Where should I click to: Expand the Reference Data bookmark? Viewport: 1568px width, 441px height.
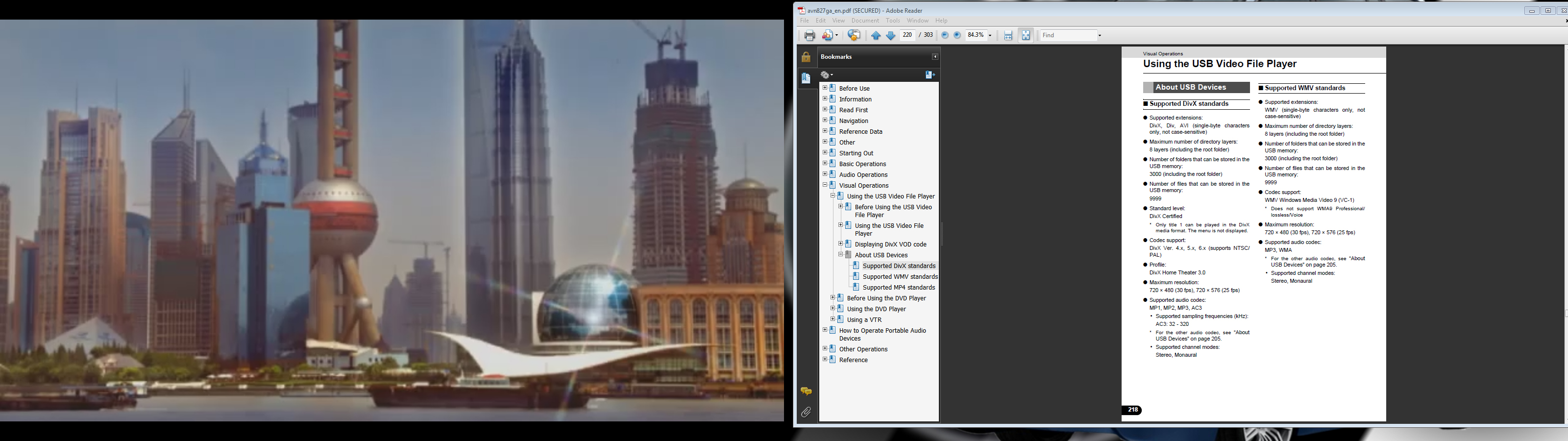[825, 131]
